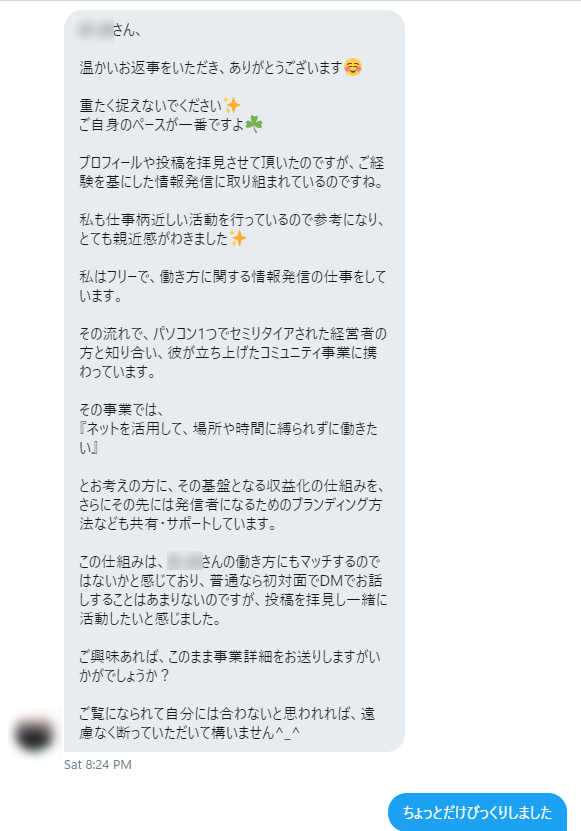Image resolution: width=581 pixels, height=831 pixels.
Task: Click the line その事業では、
Action: click(121, 410)
